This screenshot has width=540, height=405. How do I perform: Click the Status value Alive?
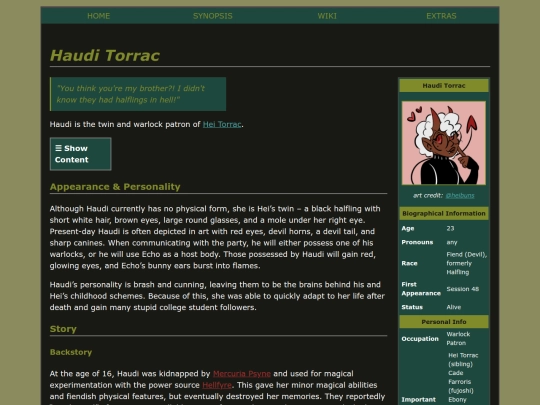tap(454, 307)
